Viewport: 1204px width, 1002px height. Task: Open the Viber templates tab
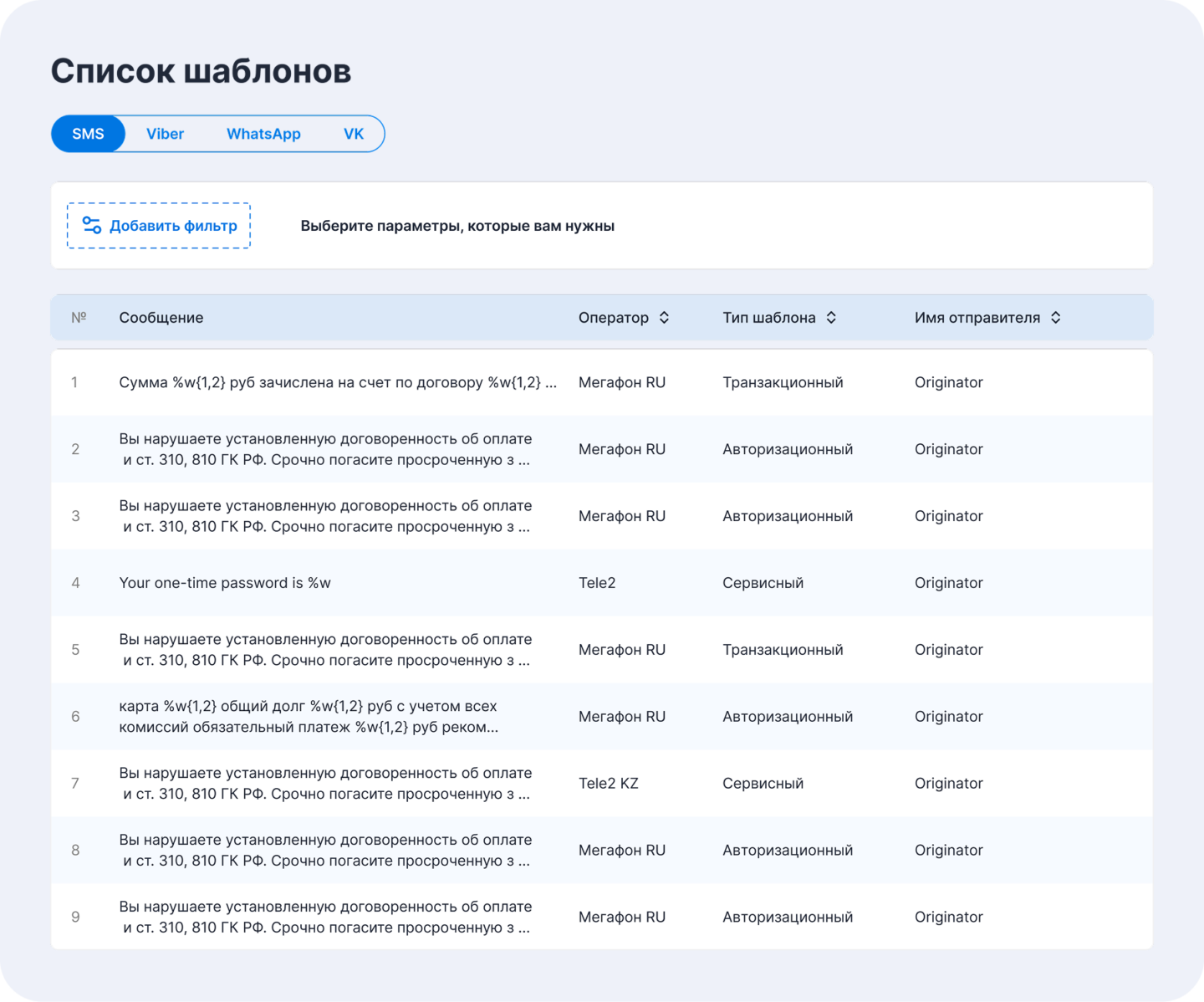pyautogui.click(x=165, y=134)
